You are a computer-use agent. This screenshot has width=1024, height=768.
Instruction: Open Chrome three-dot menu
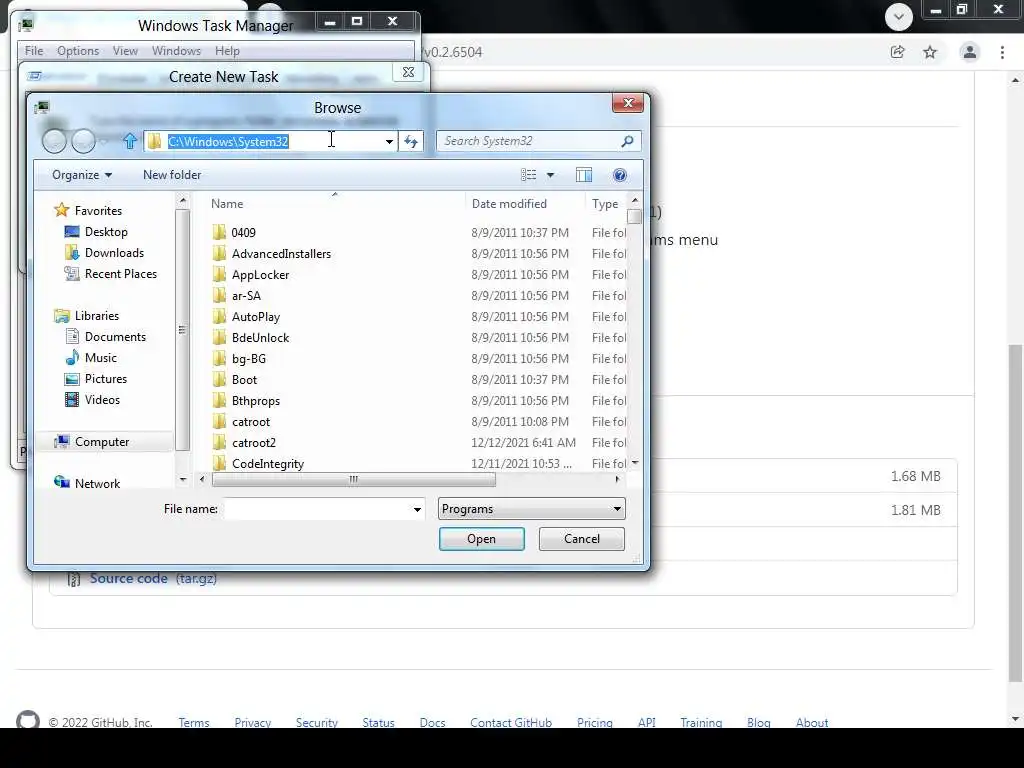click(1002, 52)
